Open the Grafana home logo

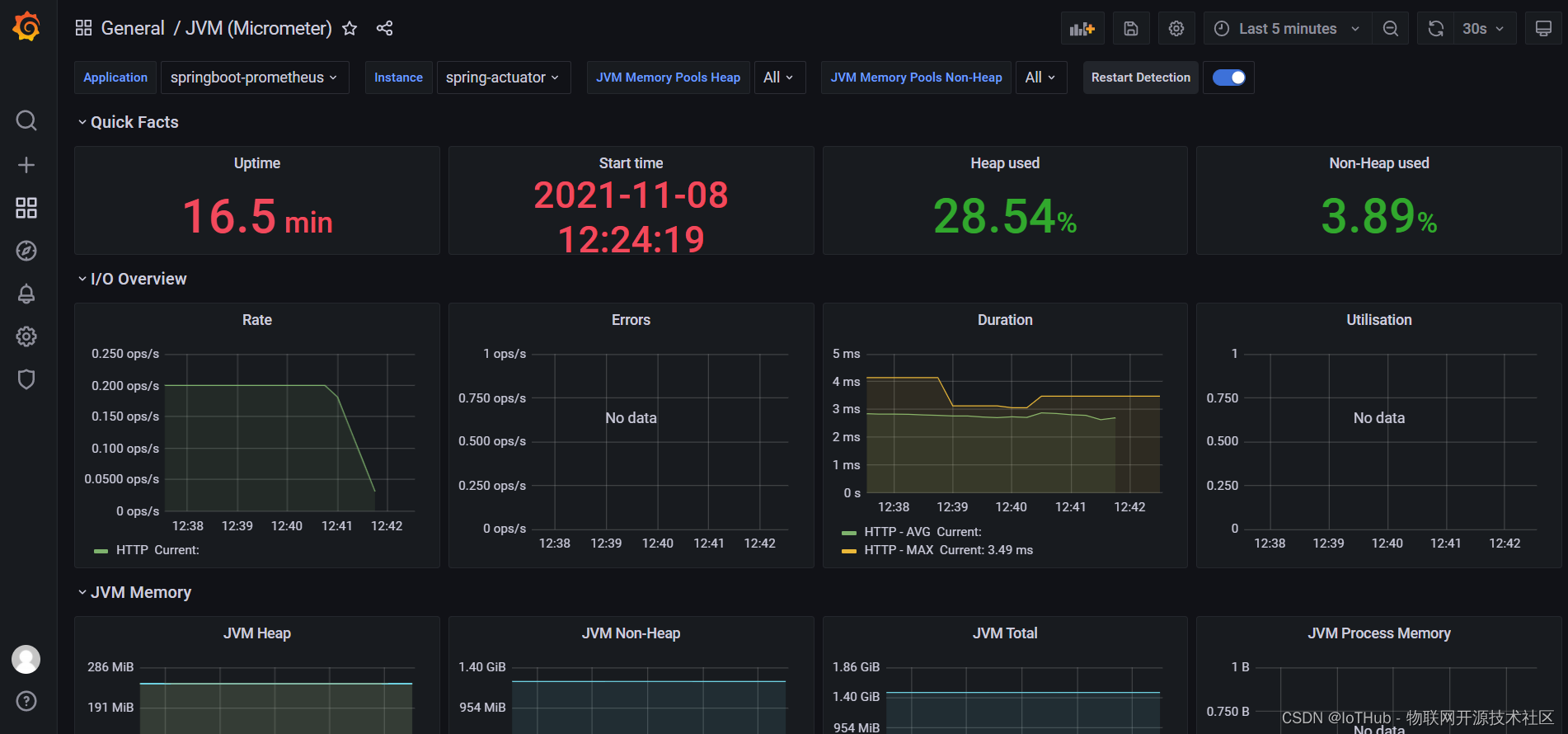[26, 27]
